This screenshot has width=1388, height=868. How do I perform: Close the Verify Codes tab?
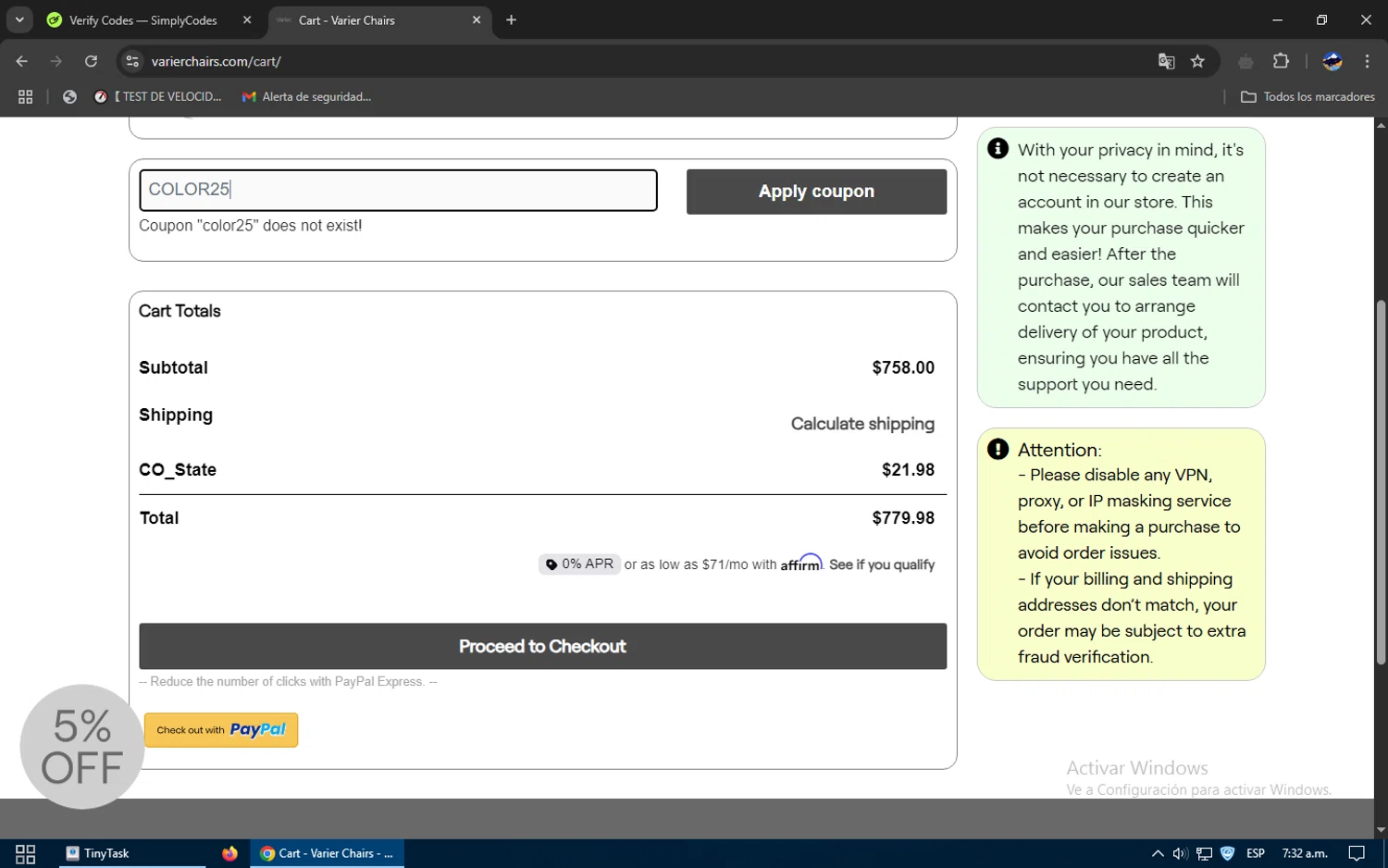pyautogui.click(x=247, y=19)
